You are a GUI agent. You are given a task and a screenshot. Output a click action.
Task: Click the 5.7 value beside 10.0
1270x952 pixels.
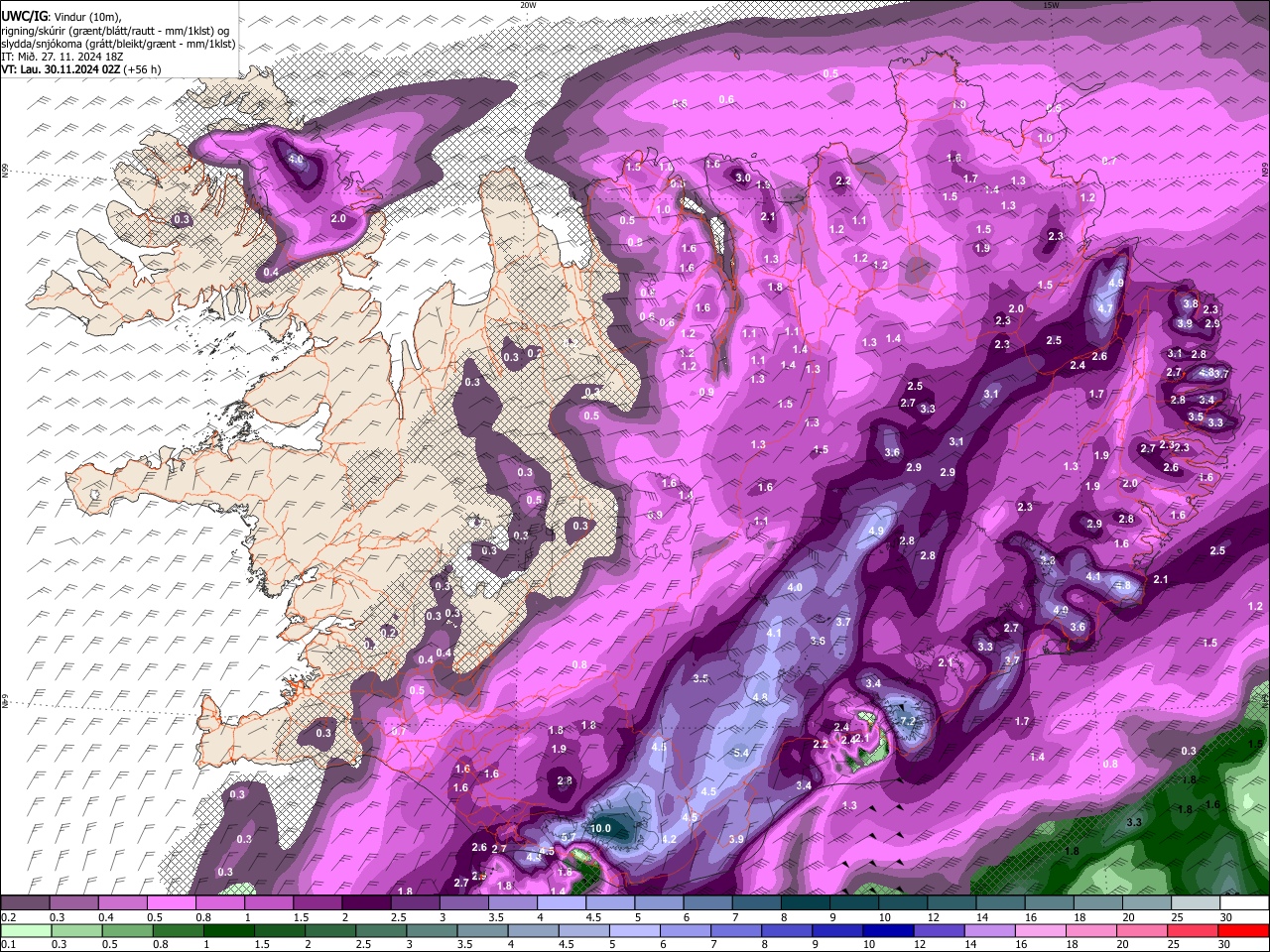point(569,838)
